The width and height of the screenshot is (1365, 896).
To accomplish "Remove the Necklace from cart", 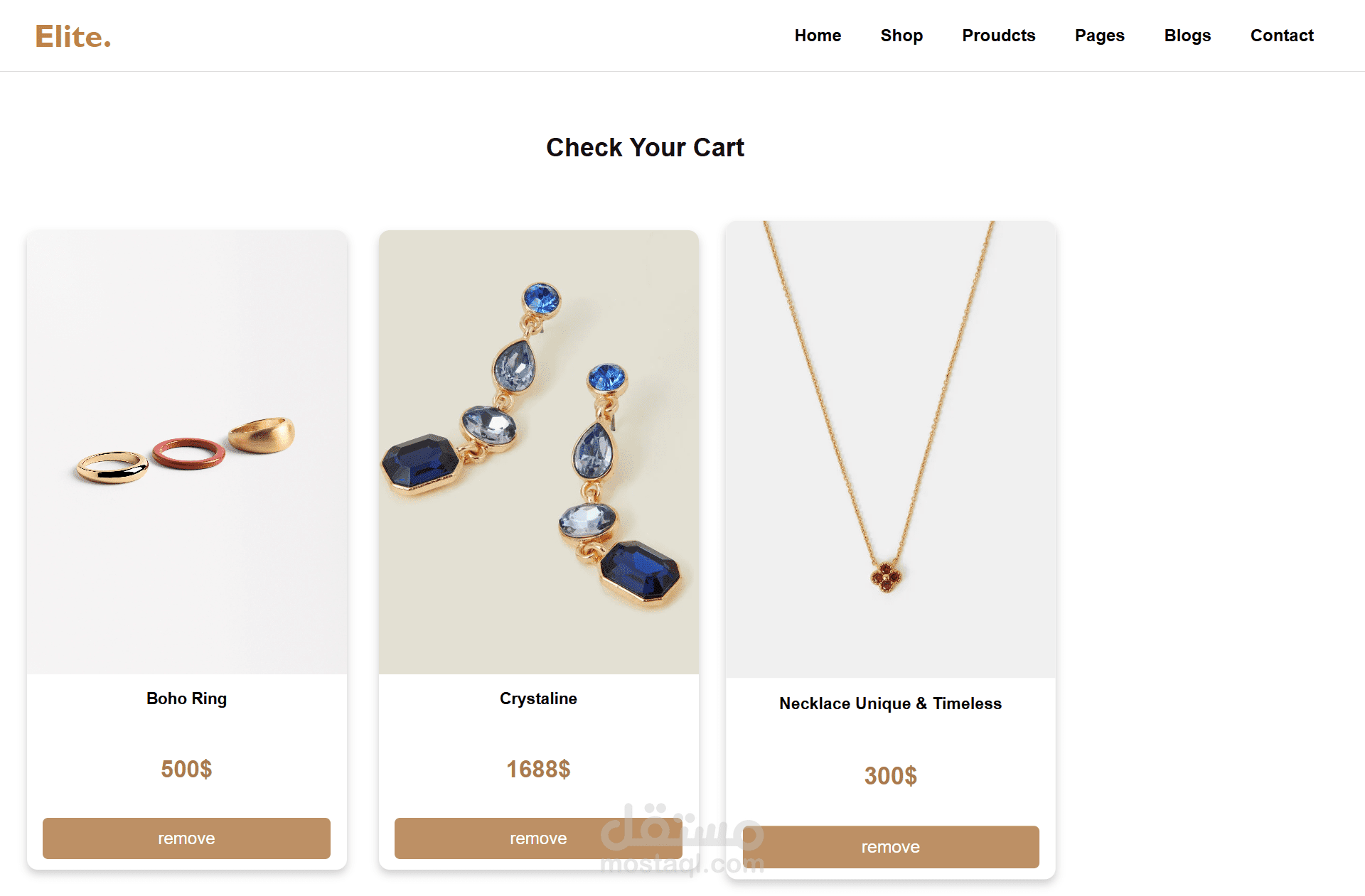I will pos(890,847).
